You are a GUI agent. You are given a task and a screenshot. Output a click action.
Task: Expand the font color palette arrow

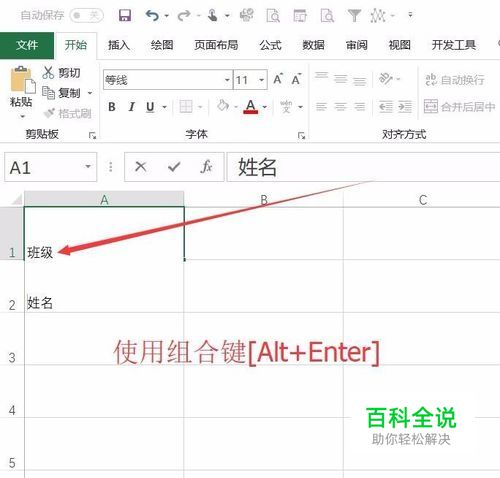coord(265,107)
